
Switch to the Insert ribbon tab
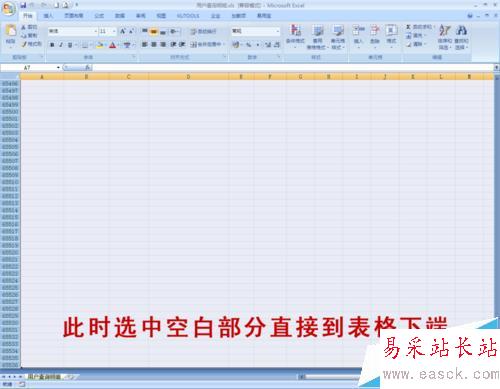(48, 16)
